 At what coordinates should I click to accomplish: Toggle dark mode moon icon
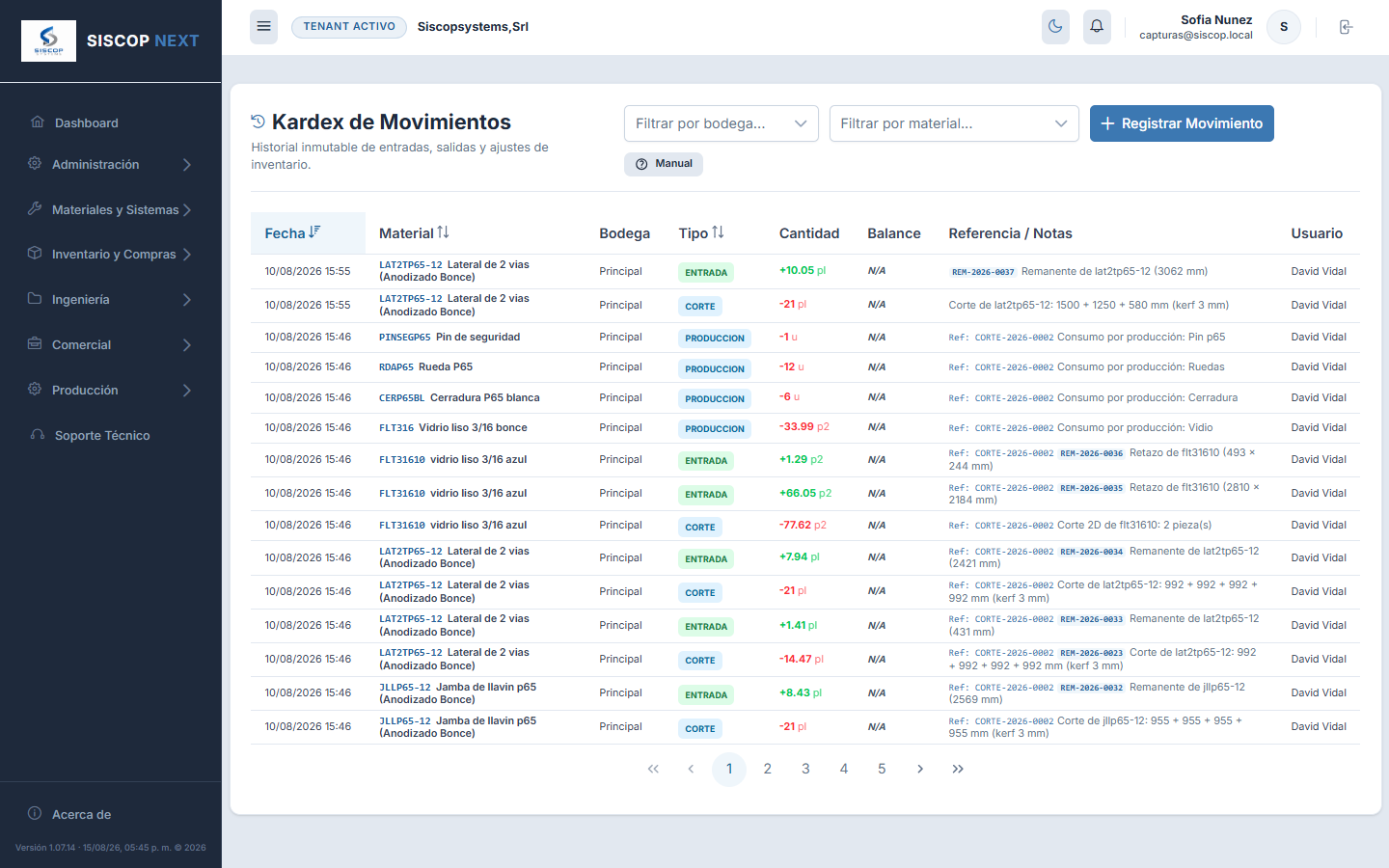click(1055, 27)
